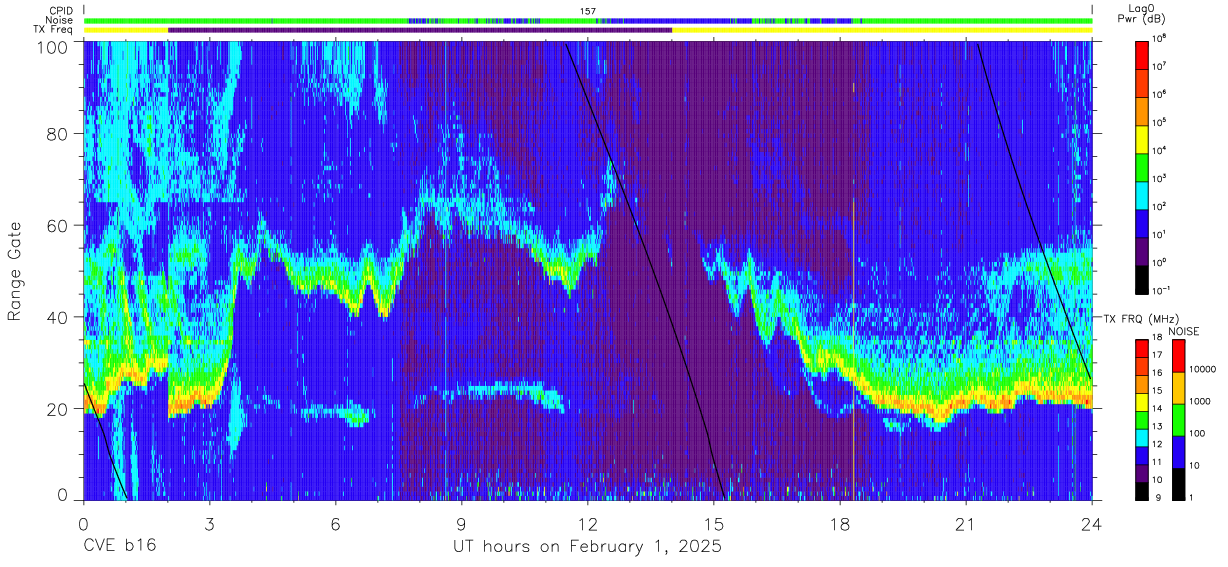Click the TX Freq row label
This screenshot has width=1228, height=567.
[x=52, y=30]
